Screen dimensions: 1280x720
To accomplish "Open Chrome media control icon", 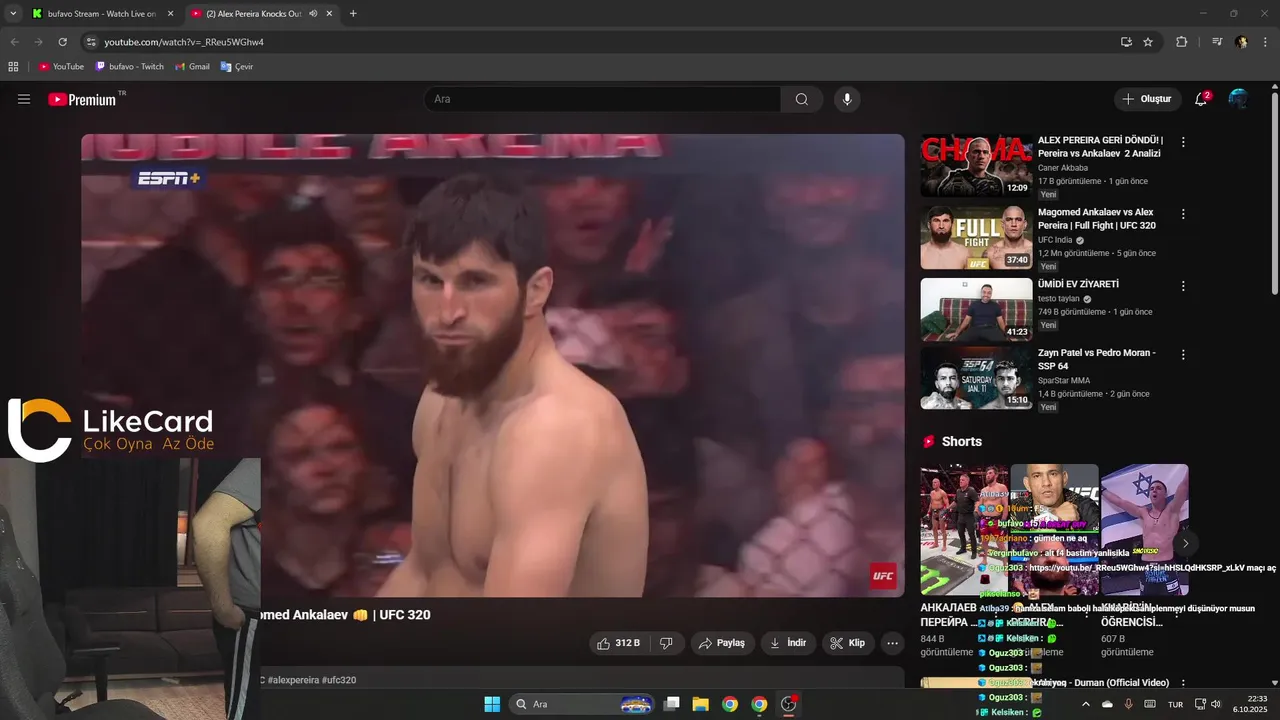I will tap(1217, 42).
